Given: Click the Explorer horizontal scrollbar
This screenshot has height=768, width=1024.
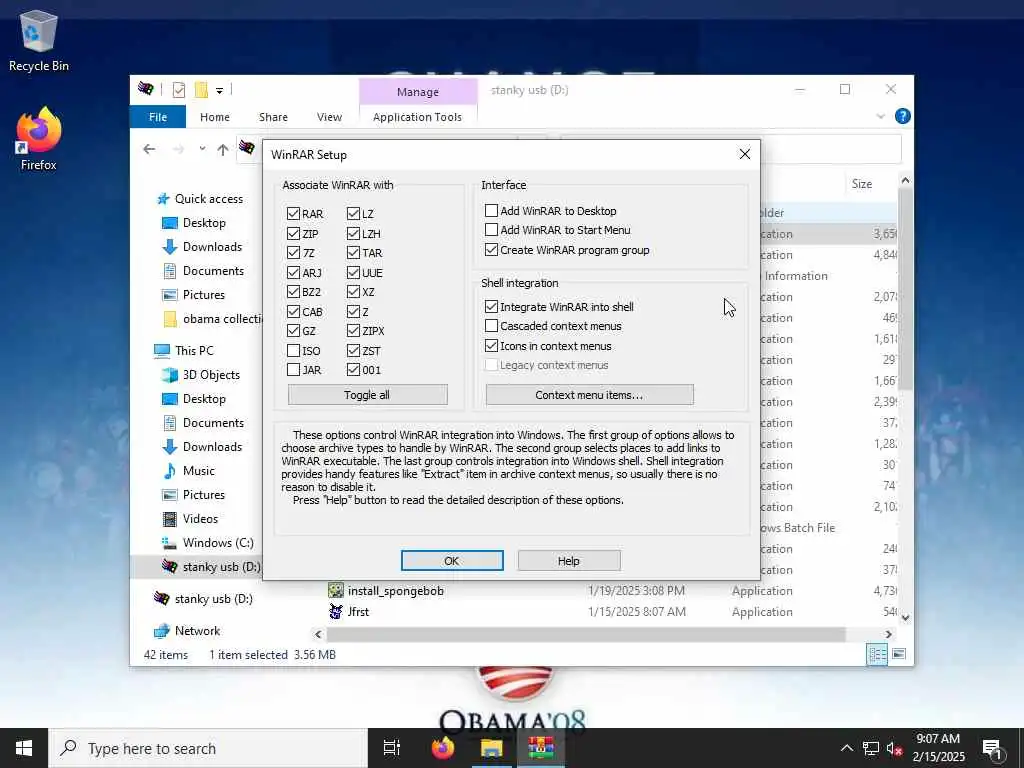Looking at the screenshot, I should click(586, 634).
